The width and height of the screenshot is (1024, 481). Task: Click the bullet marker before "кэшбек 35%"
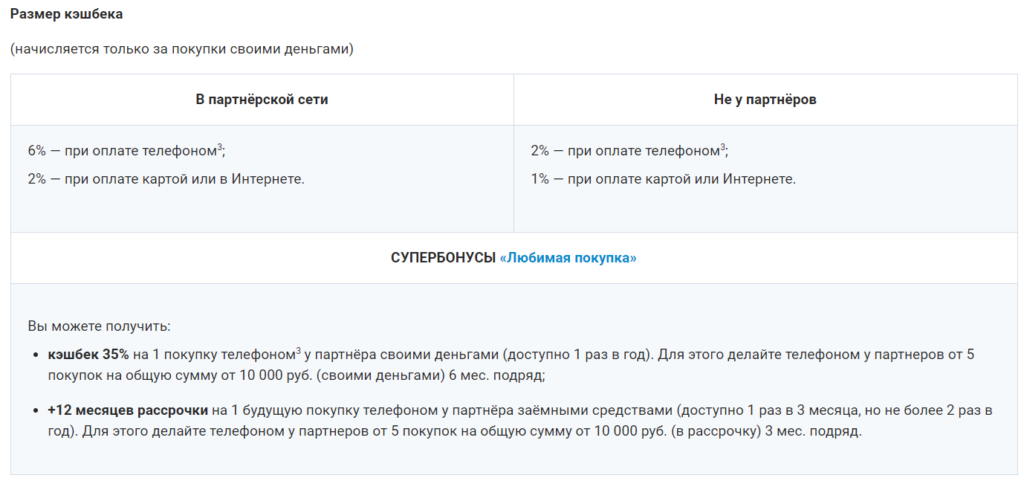[x=36, y=355]
